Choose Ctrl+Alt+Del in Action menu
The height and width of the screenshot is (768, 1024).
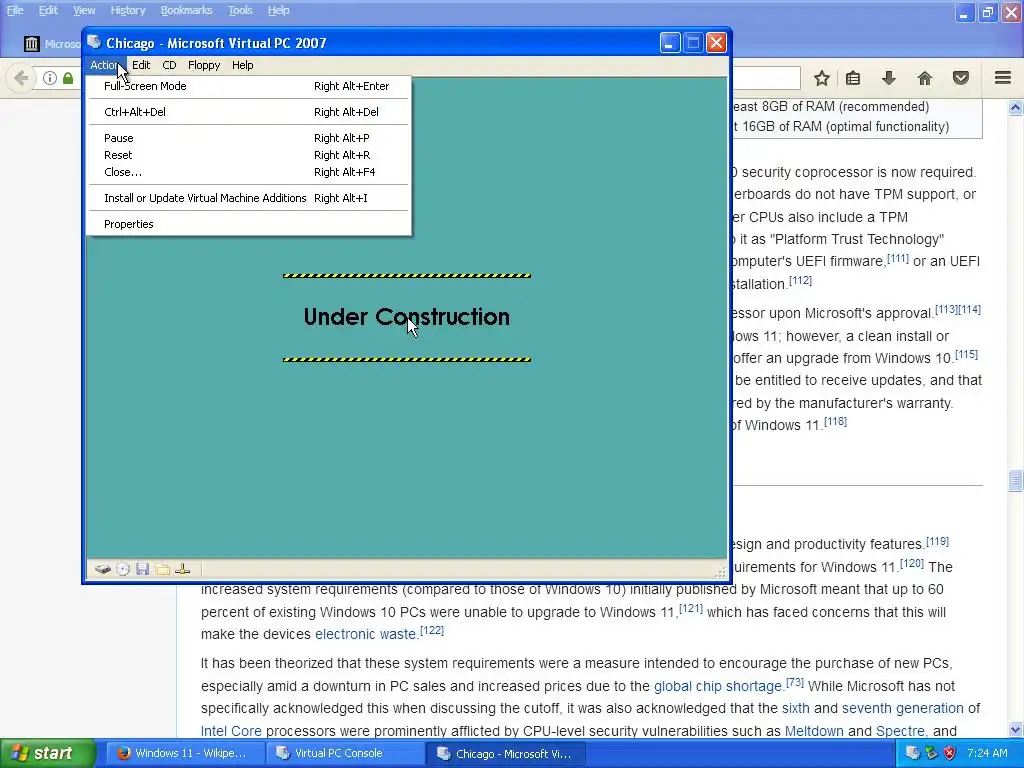pyautogui.click(x=249, y=112)
